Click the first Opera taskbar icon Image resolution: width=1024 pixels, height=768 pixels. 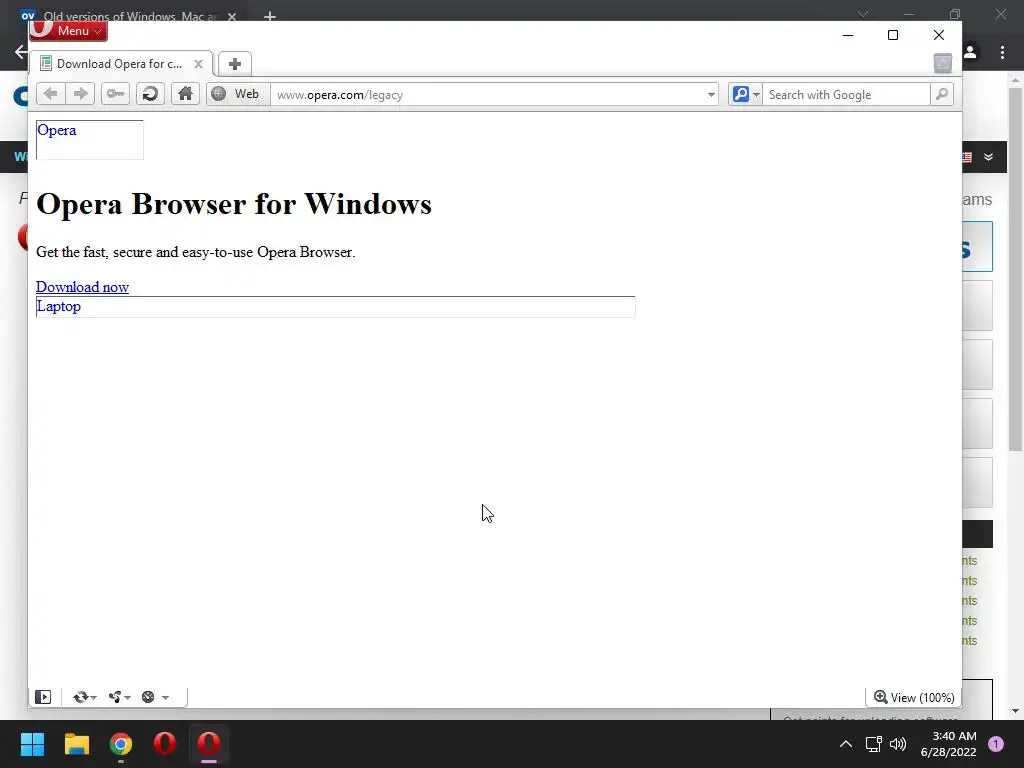165,744
